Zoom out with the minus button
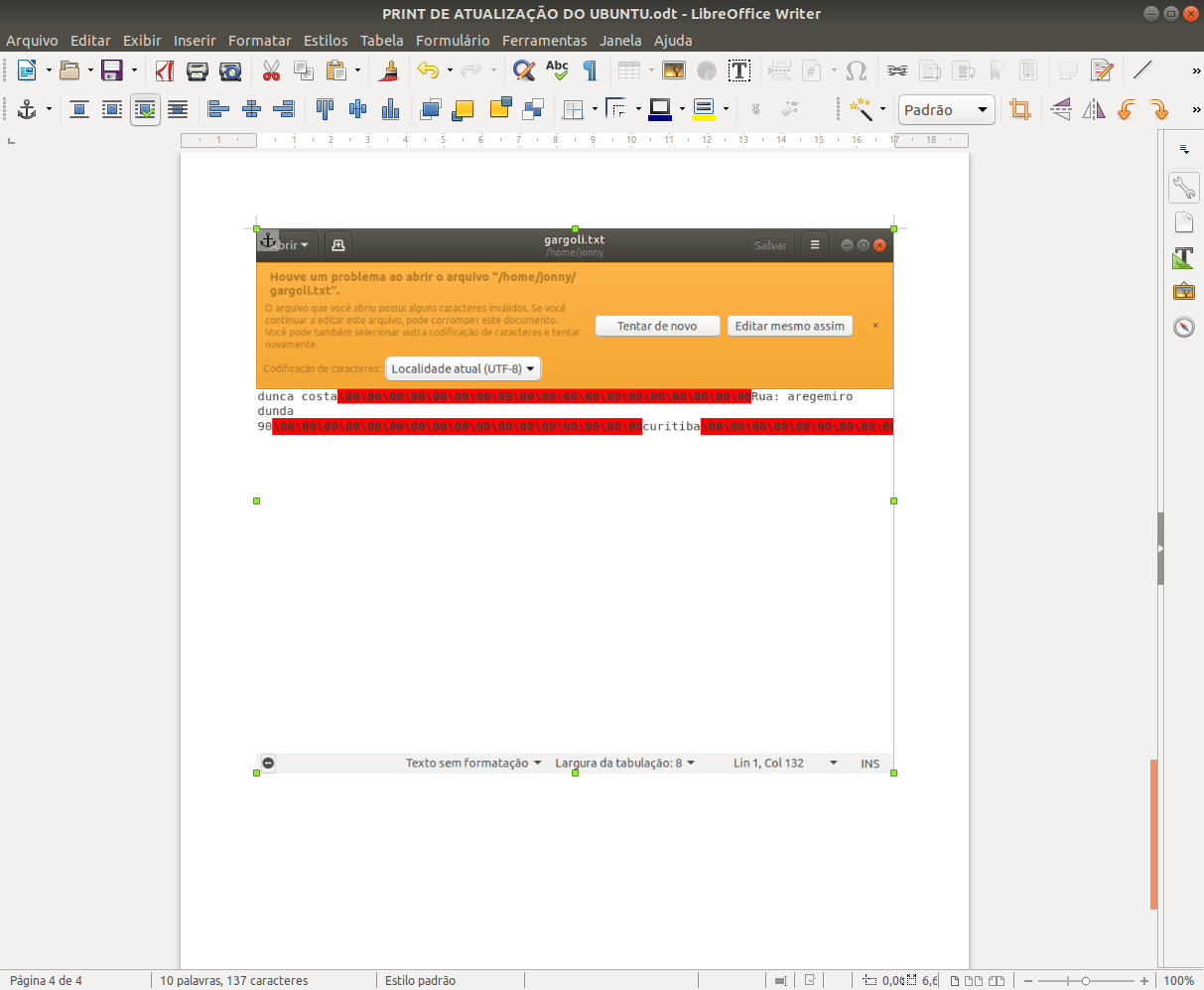Viewport: 1204px width, 990px height. [1029, 981]
